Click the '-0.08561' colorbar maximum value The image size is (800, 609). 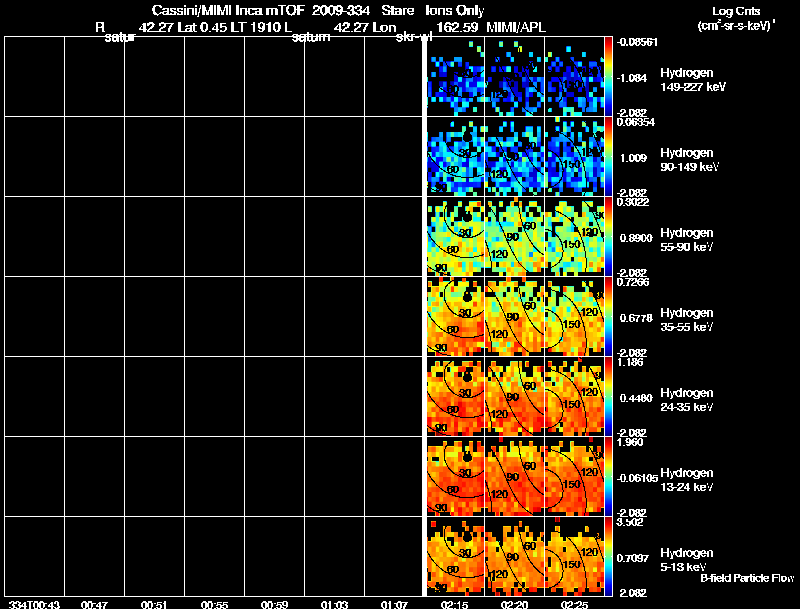point(637,42)
